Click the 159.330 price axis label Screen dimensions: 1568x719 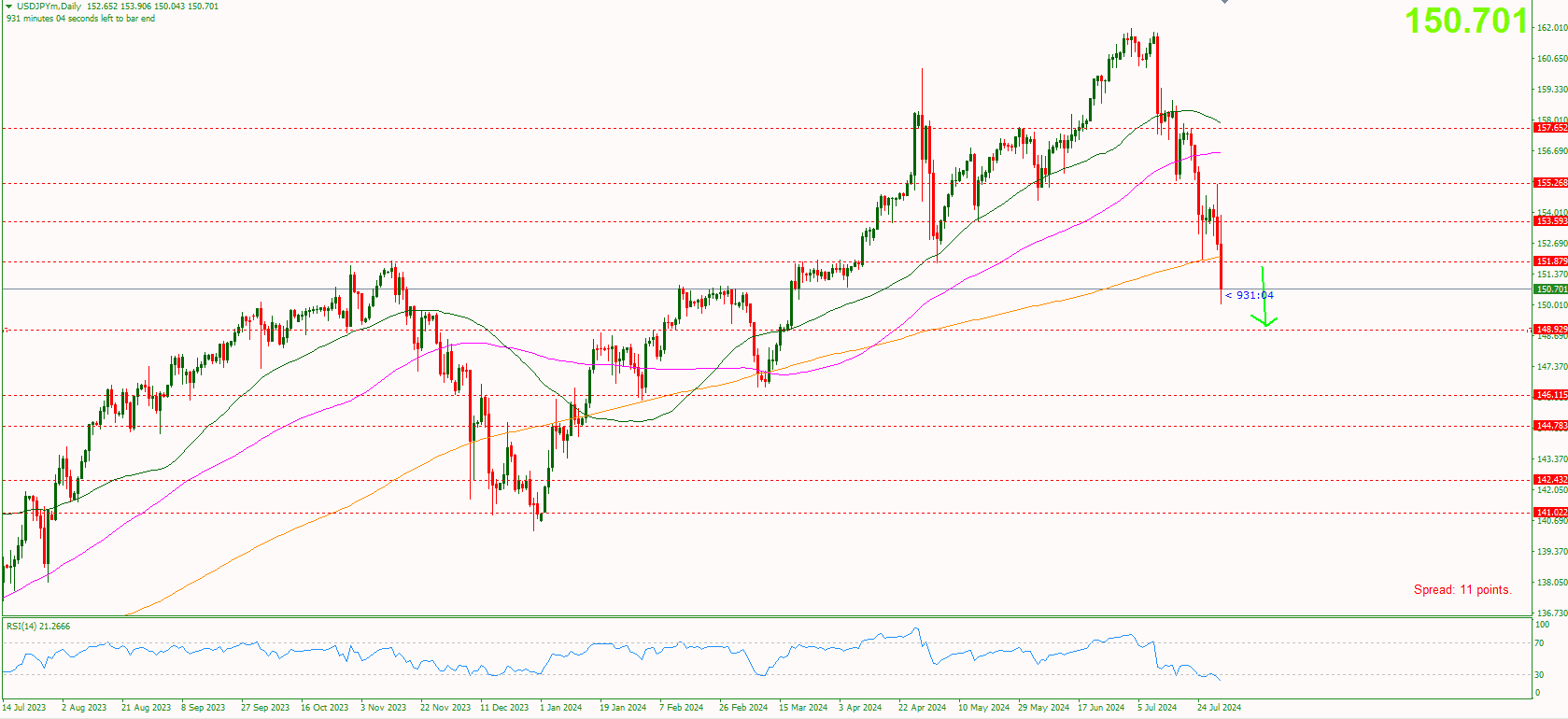coord(1552,90)
